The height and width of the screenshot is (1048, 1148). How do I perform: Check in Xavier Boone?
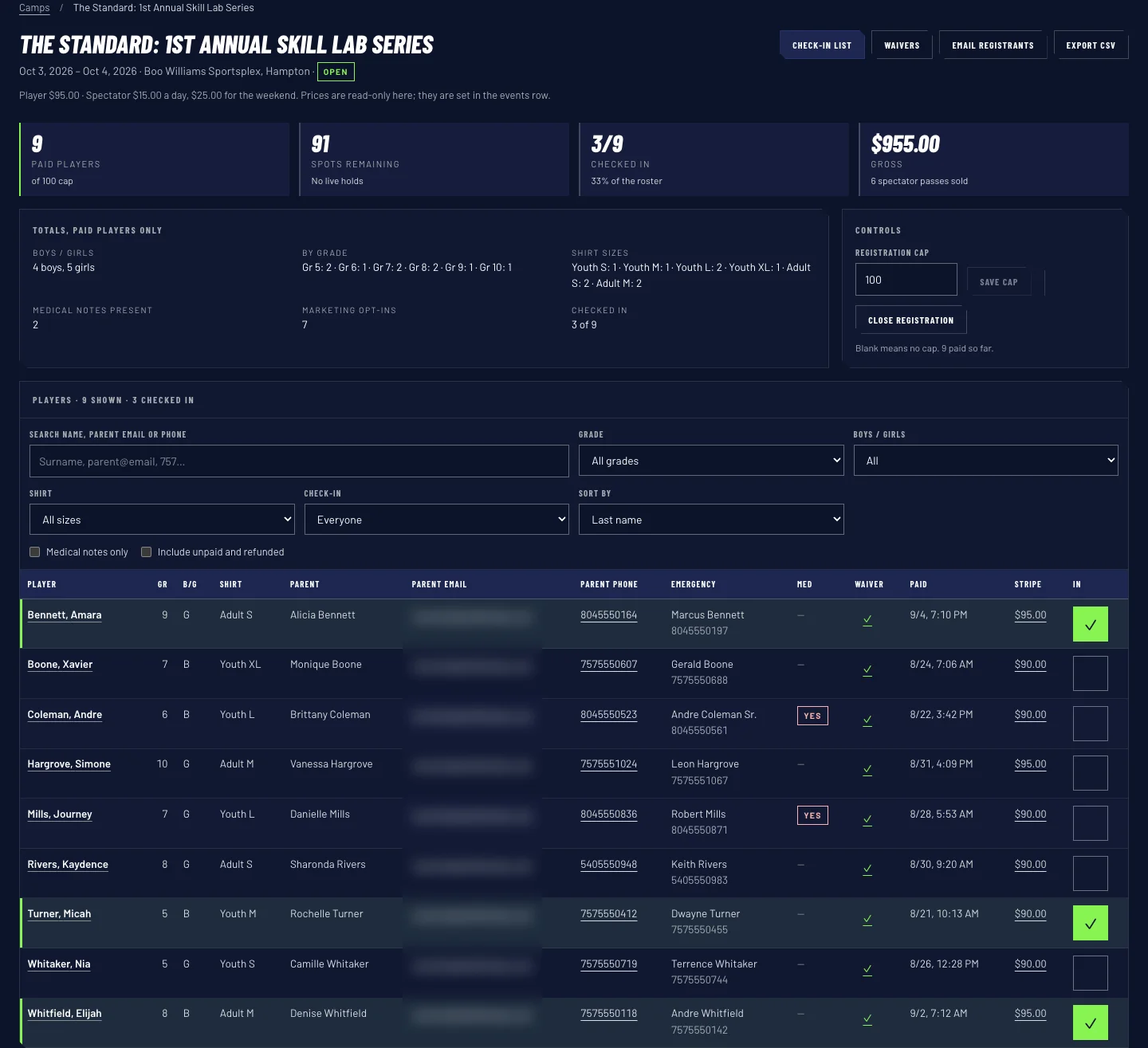(x=1091, y=673)
